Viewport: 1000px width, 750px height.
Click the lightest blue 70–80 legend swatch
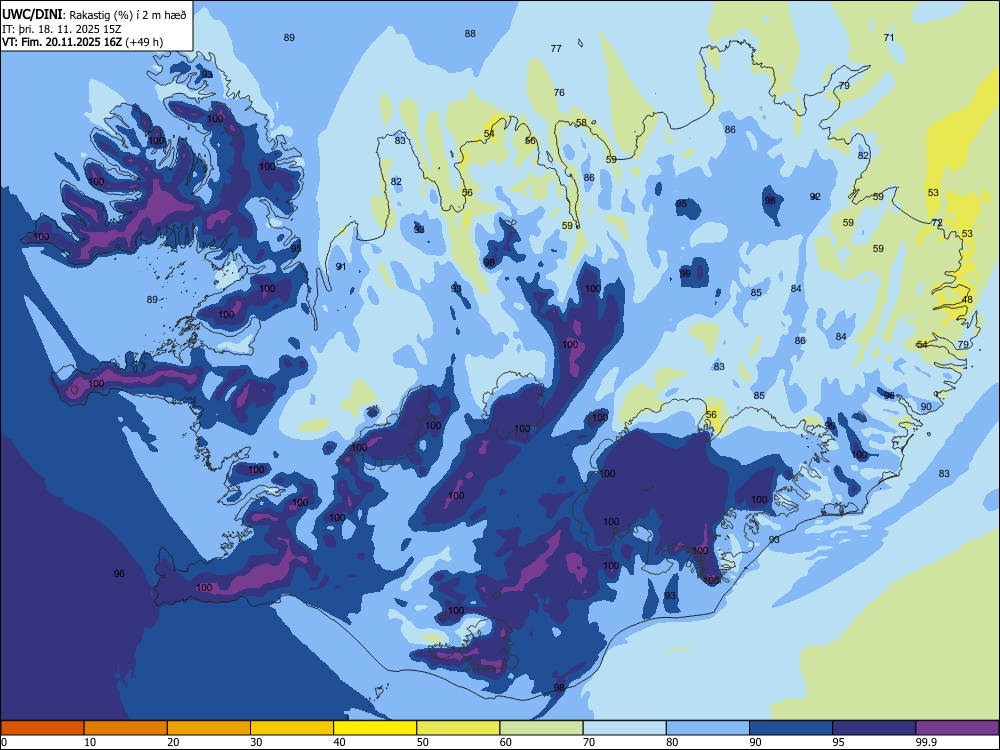click(x=624, y=728)
